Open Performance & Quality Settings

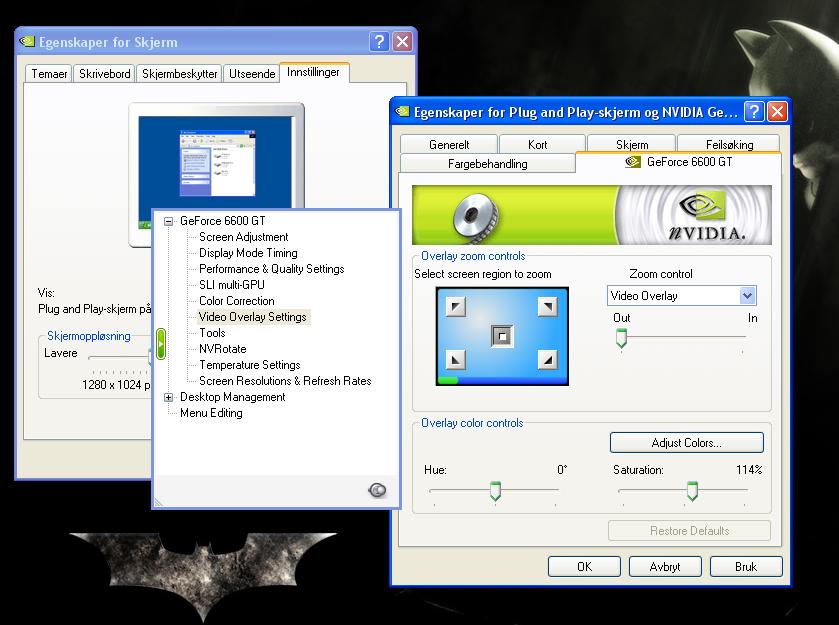[x=271, y=269]
